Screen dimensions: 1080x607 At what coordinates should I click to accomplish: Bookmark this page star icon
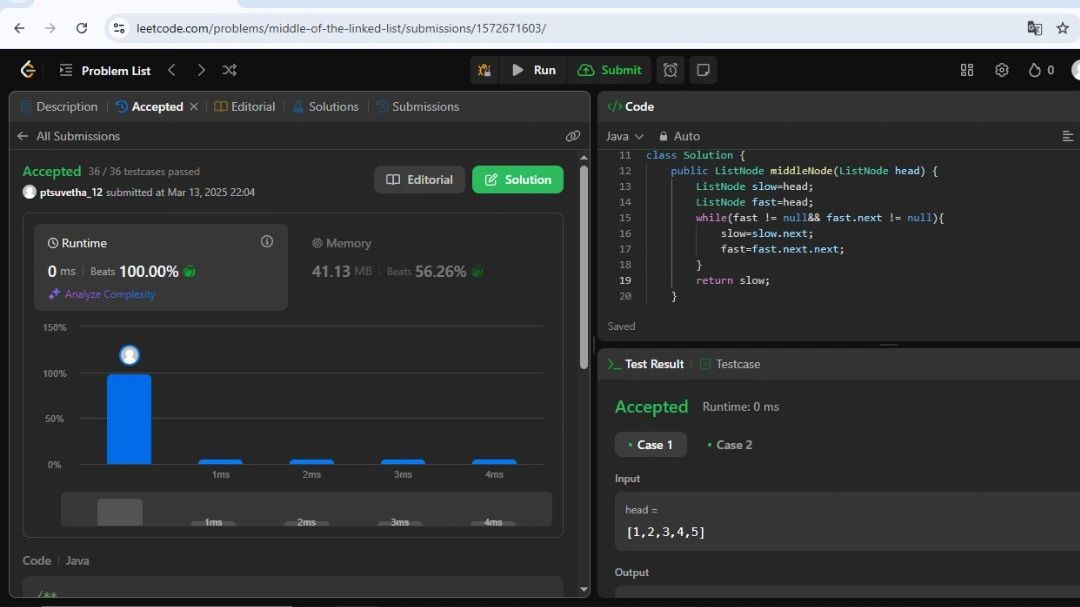(1063, 28)
